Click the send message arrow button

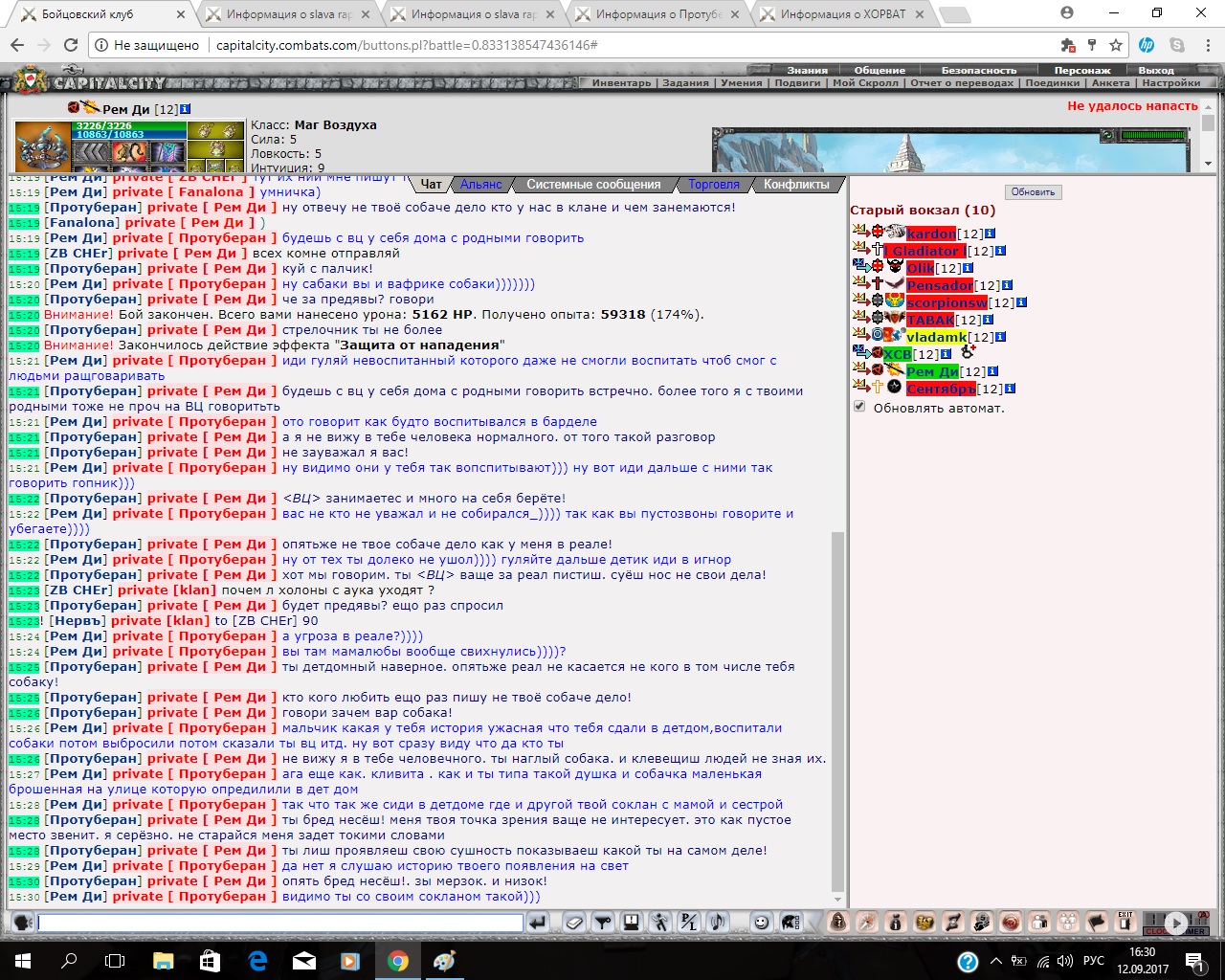(538, 923)
